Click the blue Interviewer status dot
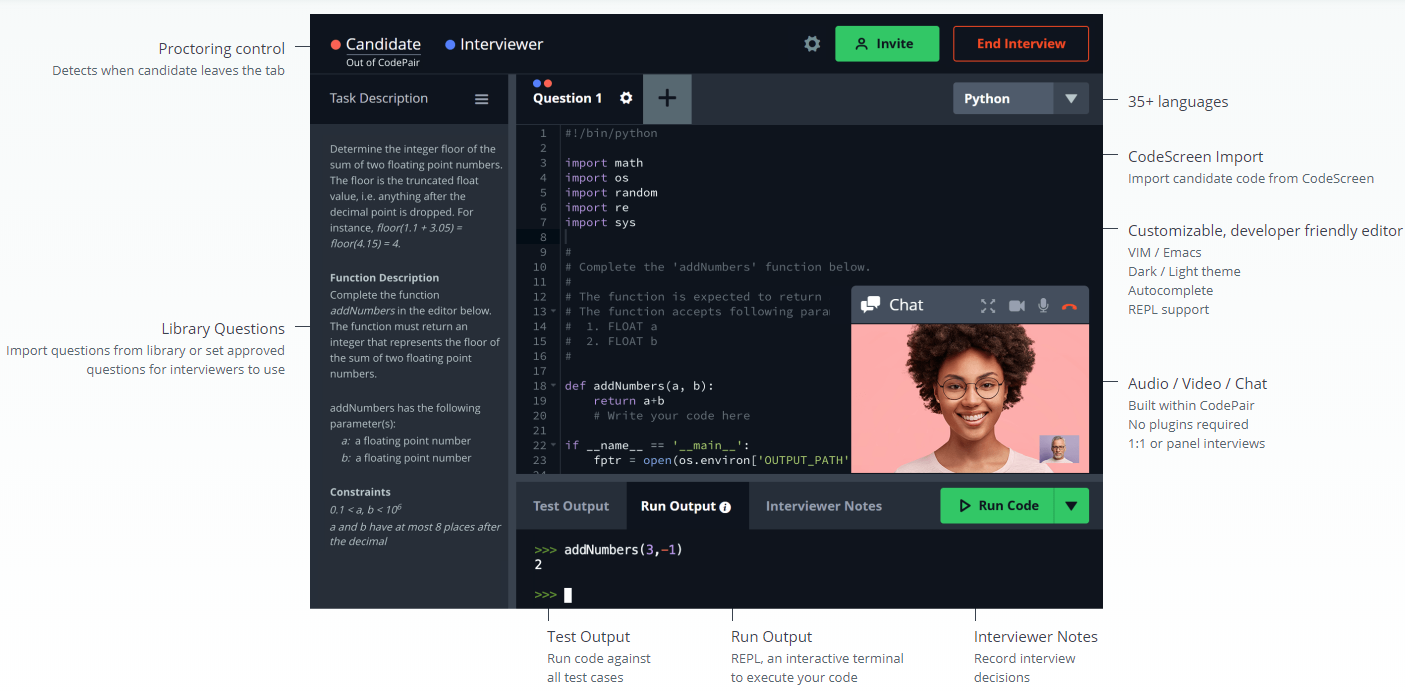 pyautogui.click(x=450, y=45)
